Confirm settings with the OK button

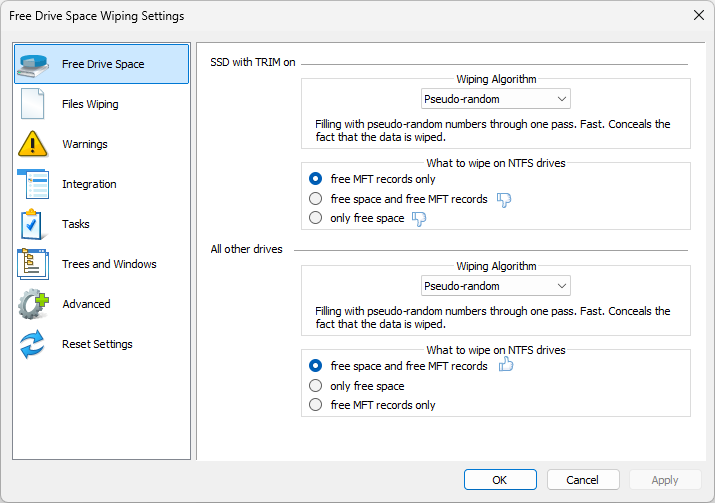pos(500,480)
